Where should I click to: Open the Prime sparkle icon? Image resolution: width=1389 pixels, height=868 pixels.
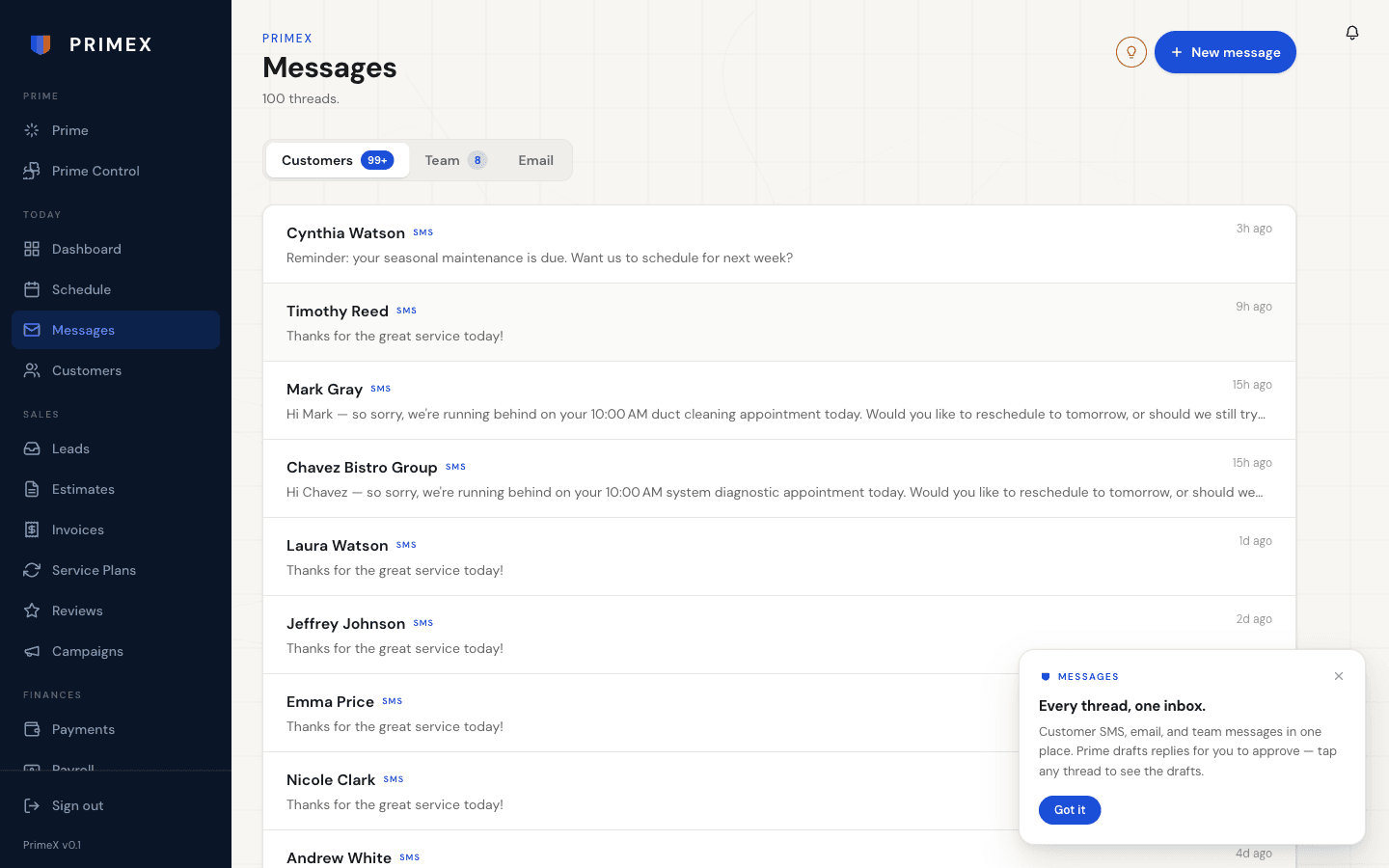tap(32, 130)
